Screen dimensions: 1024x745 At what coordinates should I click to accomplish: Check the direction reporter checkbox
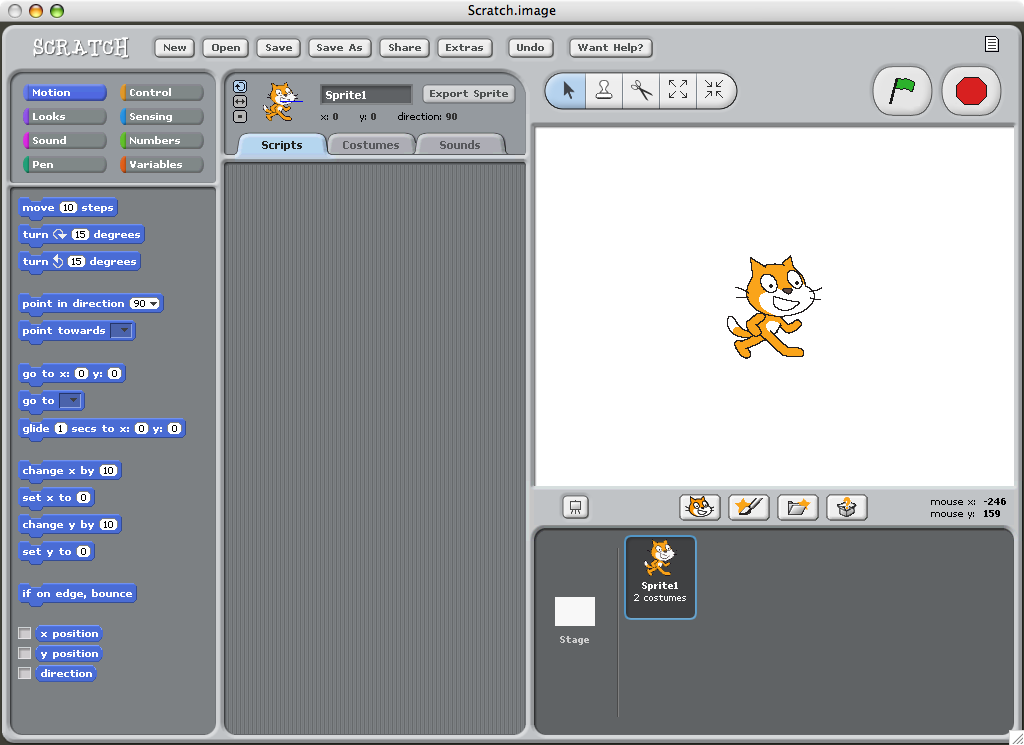[x=25, y=673]
